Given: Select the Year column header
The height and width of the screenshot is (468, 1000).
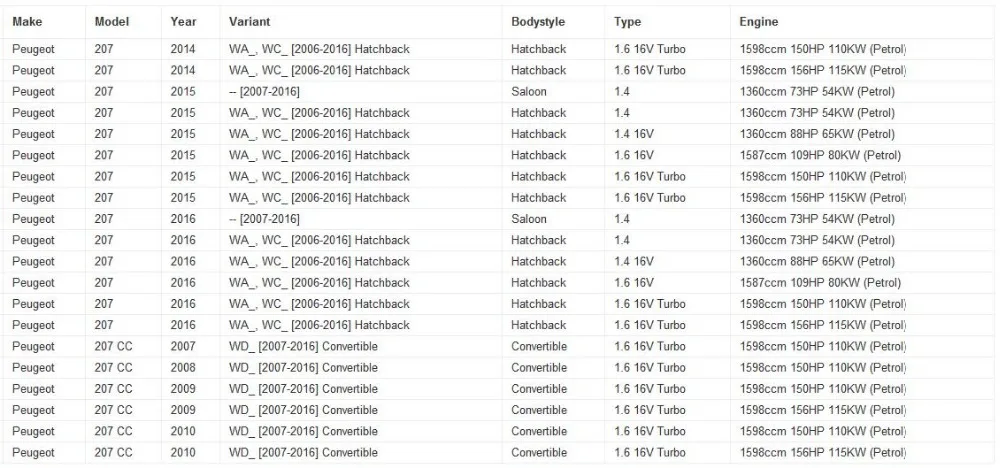Looking at the screenshot, I should tap(183, 22).
